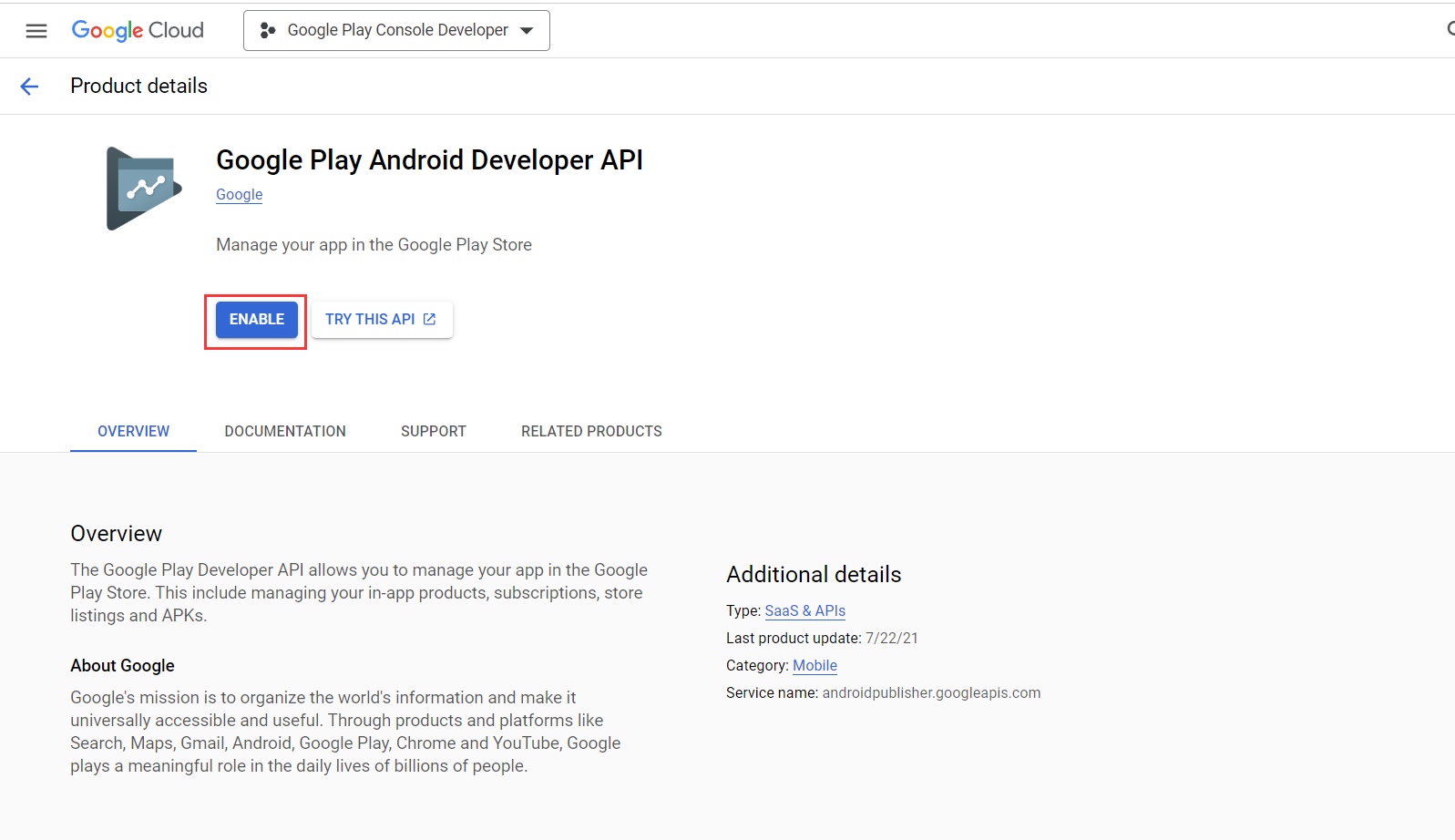Image resolution: width=1455 pixels, height=840 pixels.
Task: Click the androidpublisher.googleapis.com service name
Action: coord(930,693)
